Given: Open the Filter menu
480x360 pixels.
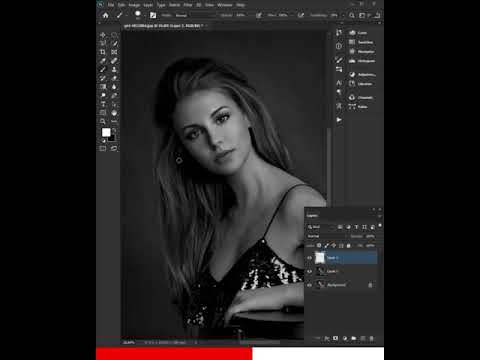Looking at the screenshot, I should [188, 5].
